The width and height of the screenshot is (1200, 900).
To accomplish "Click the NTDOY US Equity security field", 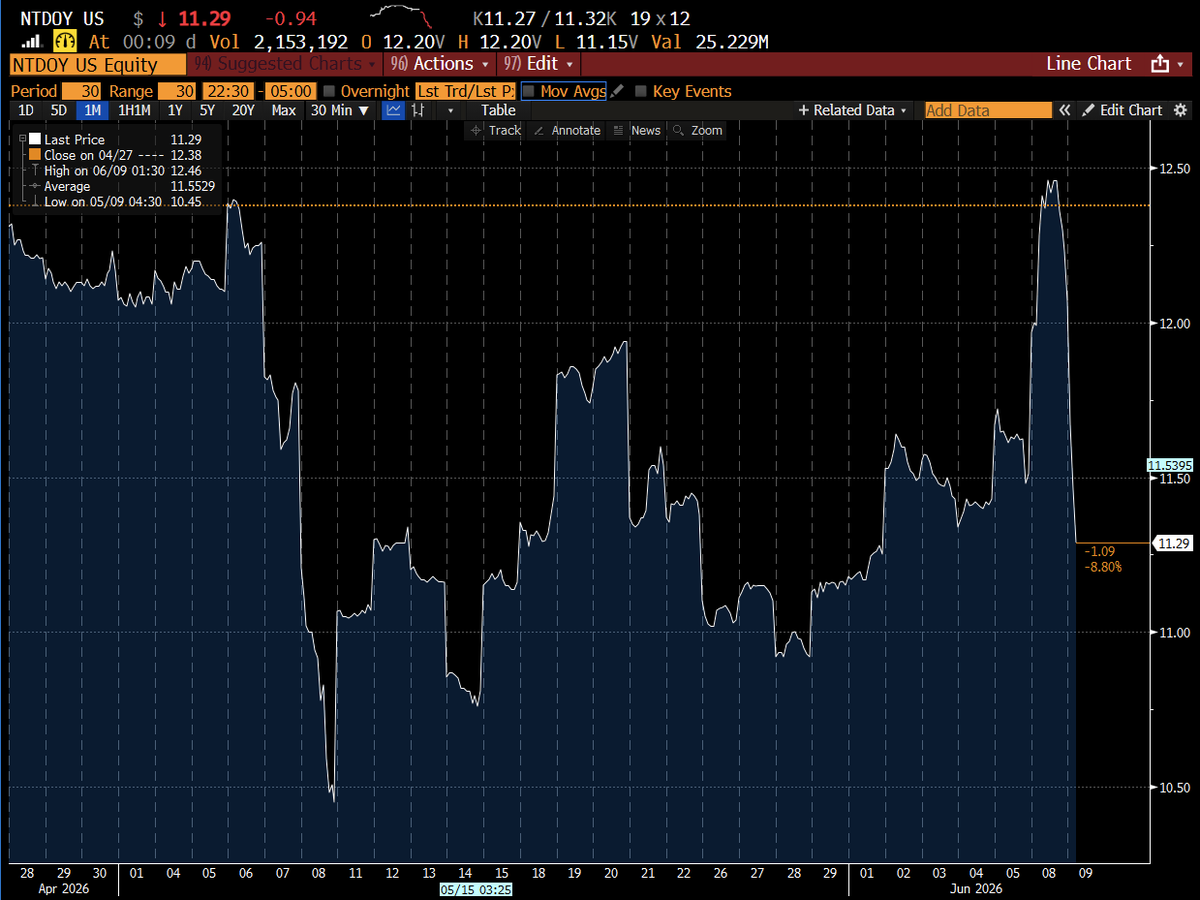I will pos(98,65).
